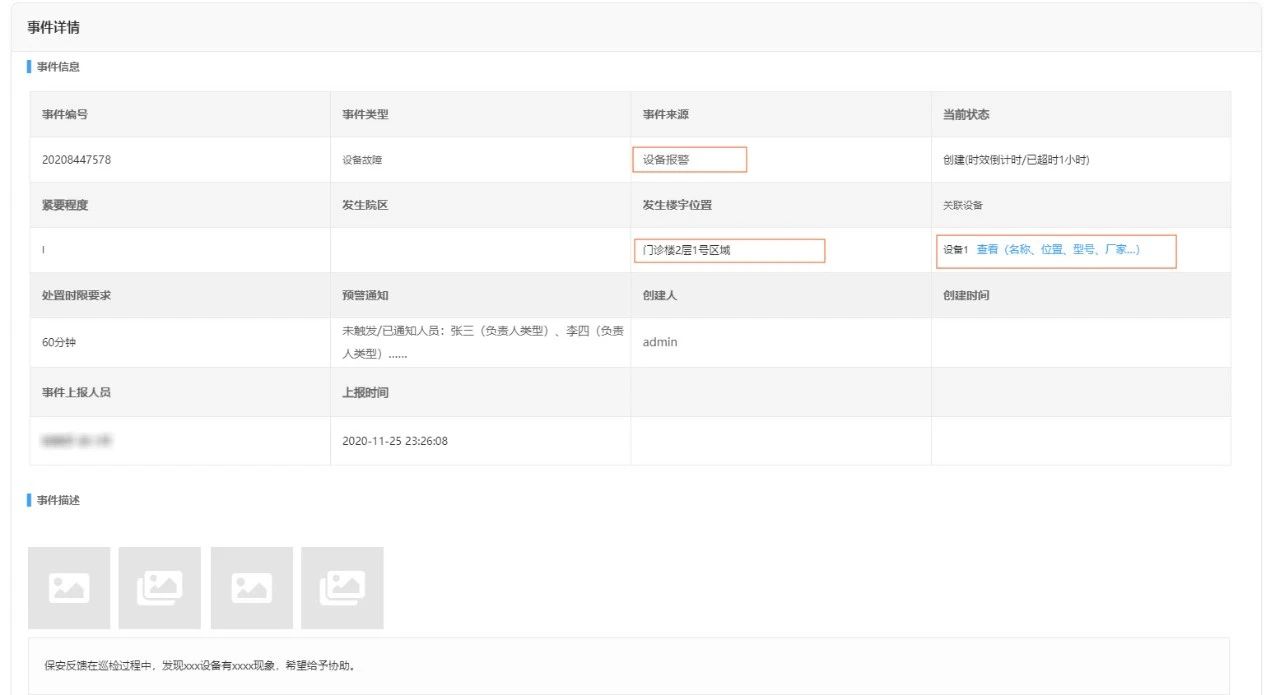Click the fourth gallery placeholder thumbnail

point(342,588)
